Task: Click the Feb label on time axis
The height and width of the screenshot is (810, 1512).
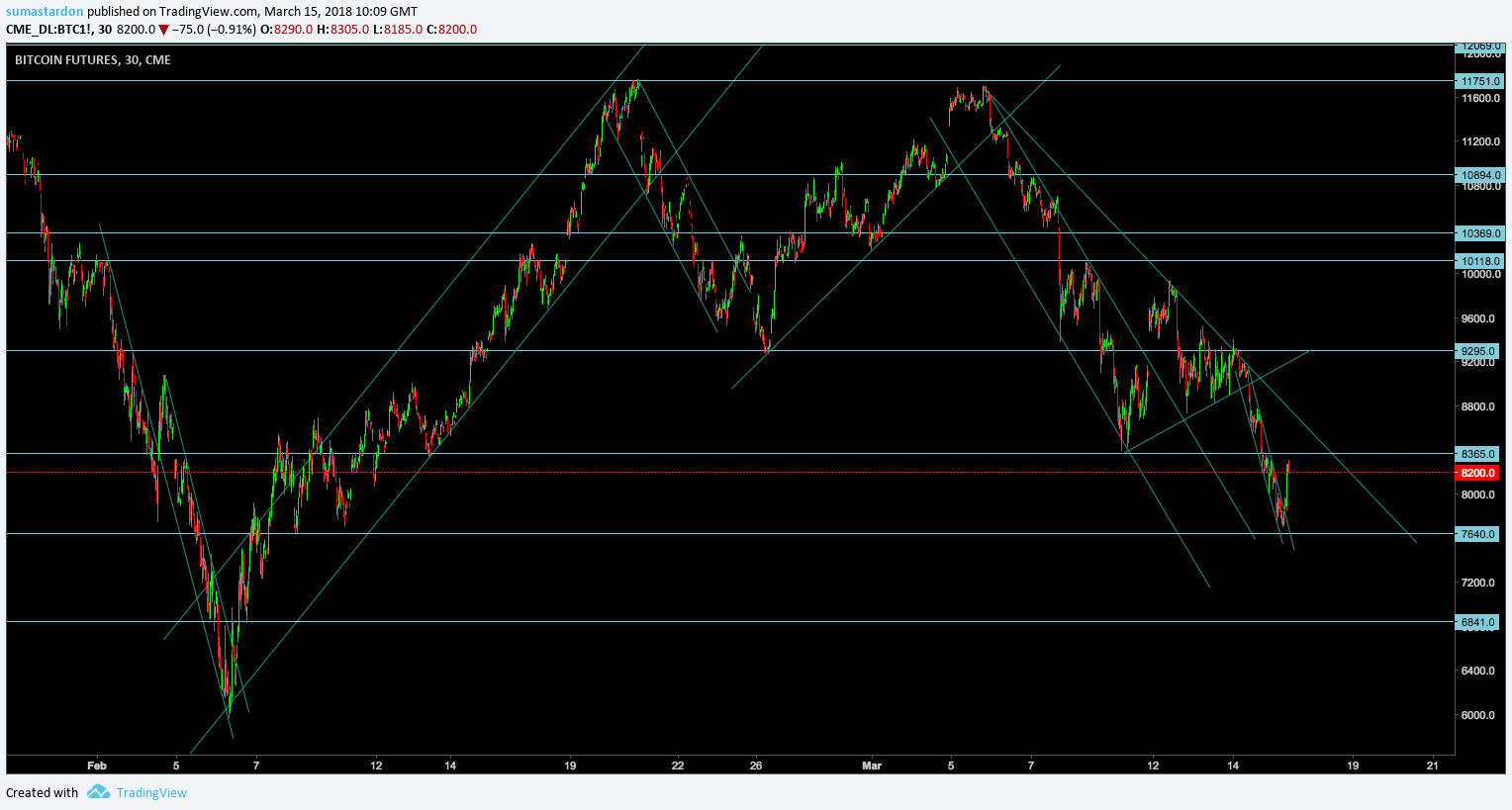Action: pyautogui.click(x=96, y=765)
